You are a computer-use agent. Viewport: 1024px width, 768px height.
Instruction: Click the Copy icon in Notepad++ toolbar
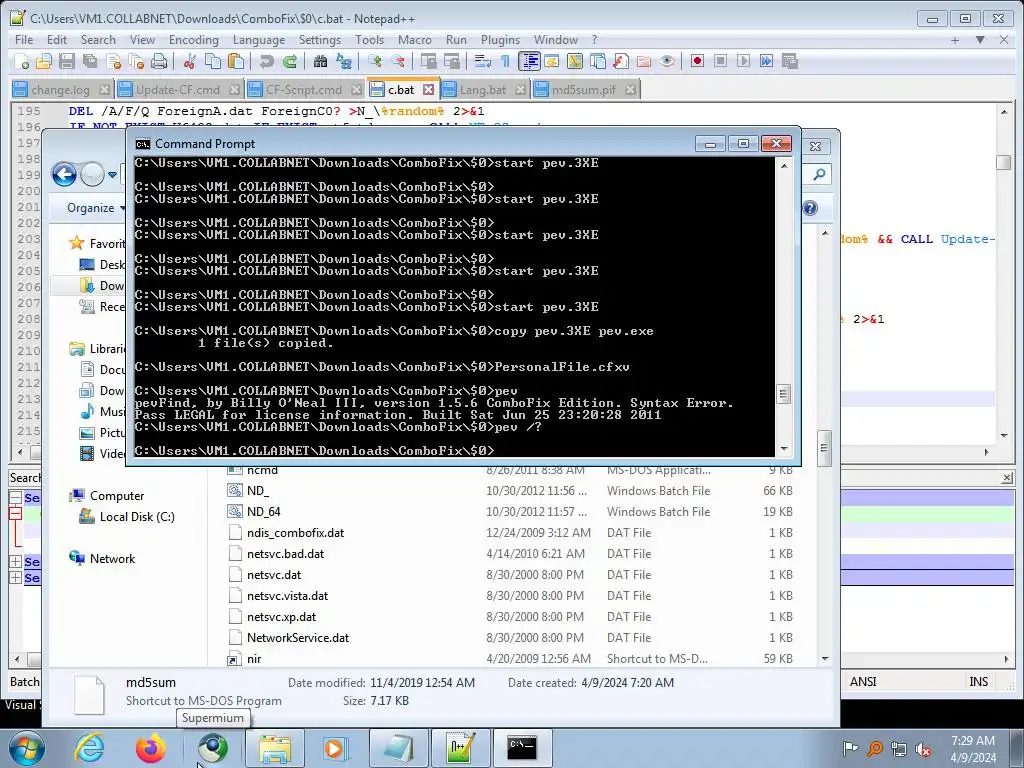[213, 61]
